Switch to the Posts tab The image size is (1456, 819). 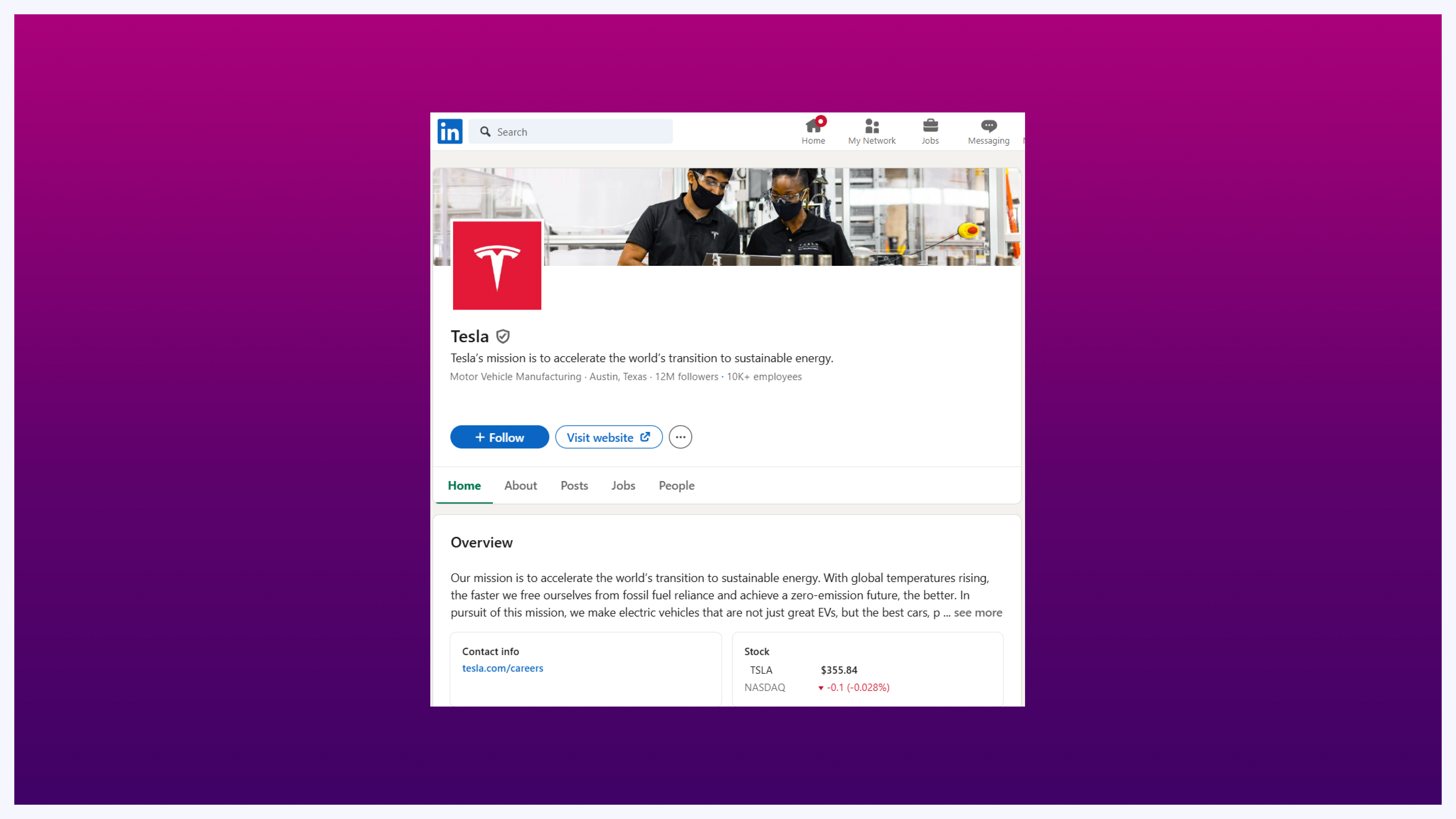pos(574,486)
